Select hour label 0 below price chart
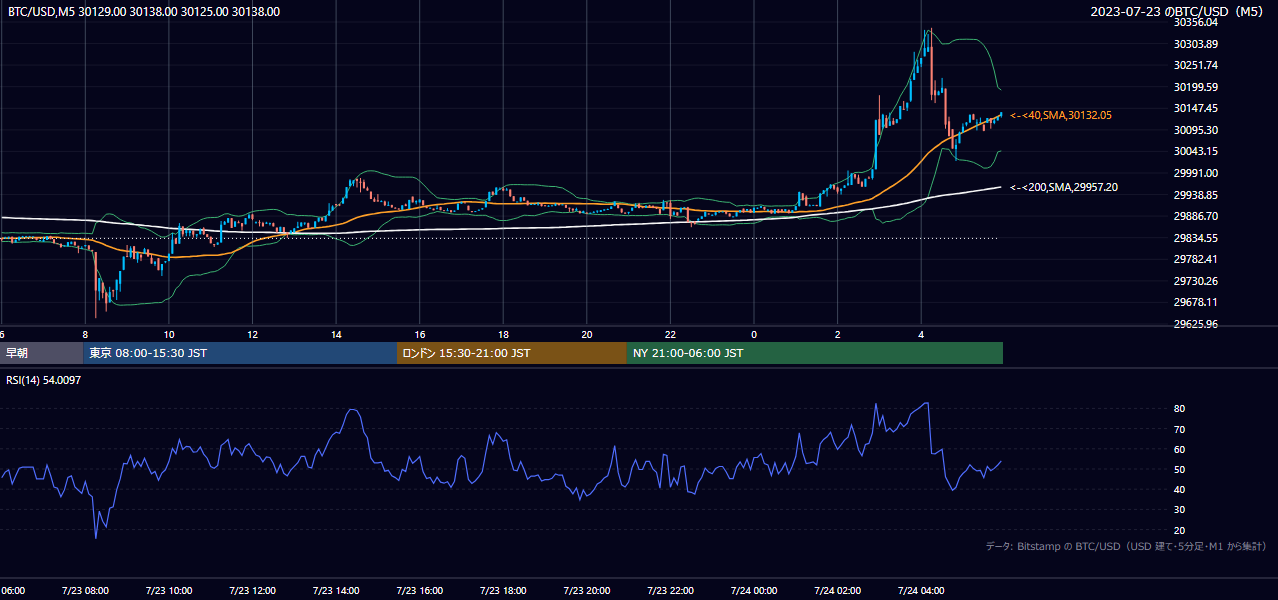Screen dimensions: 1278x600 [x=754, y=334]
